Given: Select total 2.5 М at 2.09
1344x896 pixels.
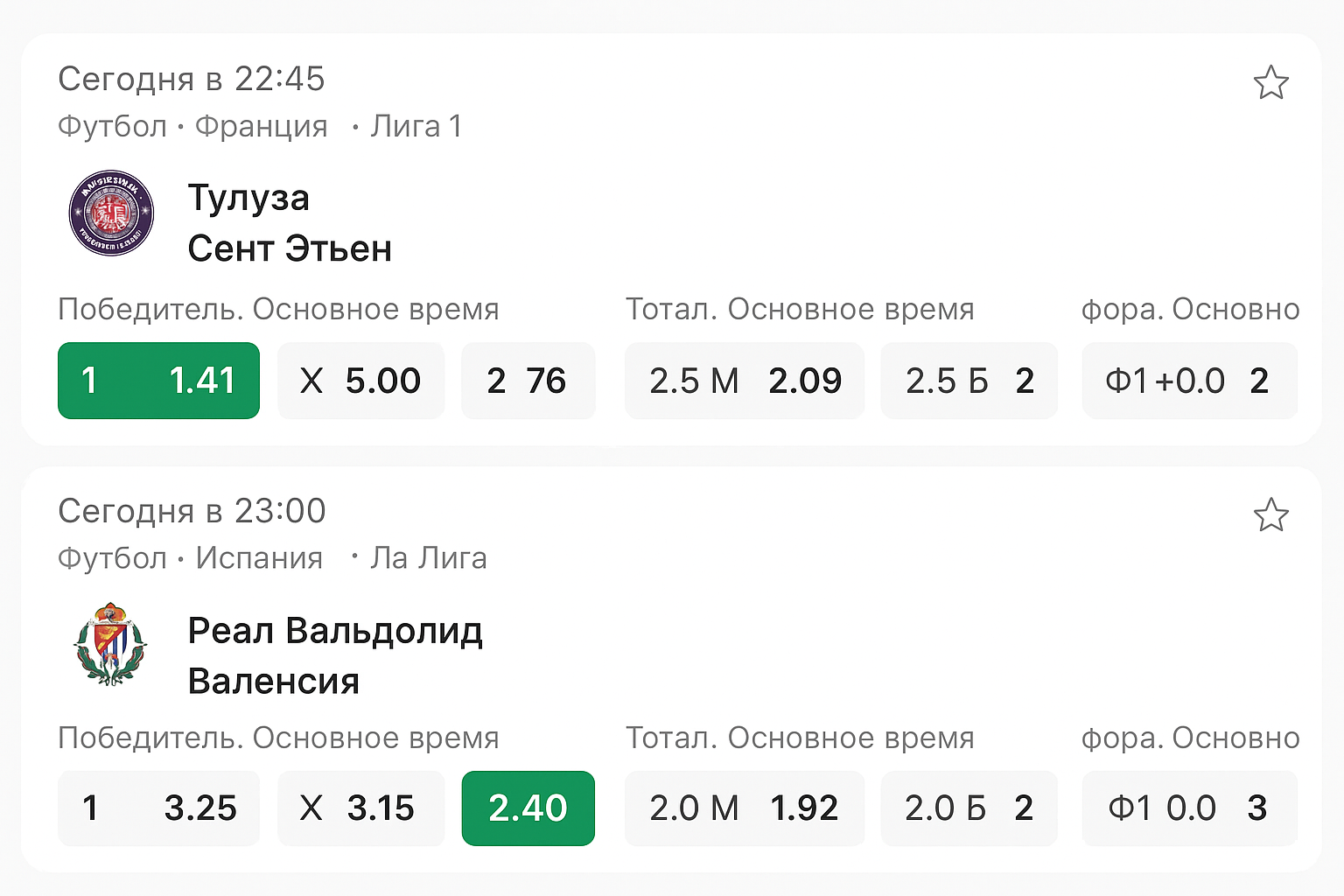Looking at the screenshot, I should click(744, 381).
